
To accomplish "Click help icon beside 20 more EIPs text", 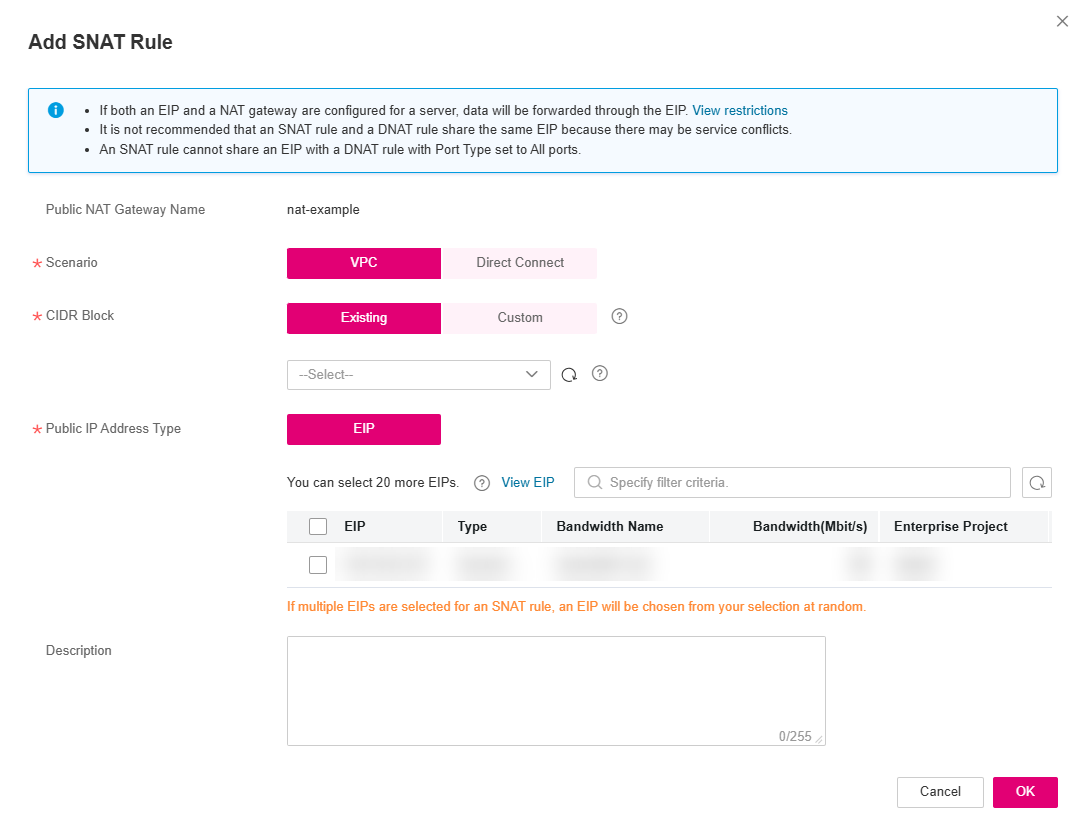I will click(x=482, y=483).
